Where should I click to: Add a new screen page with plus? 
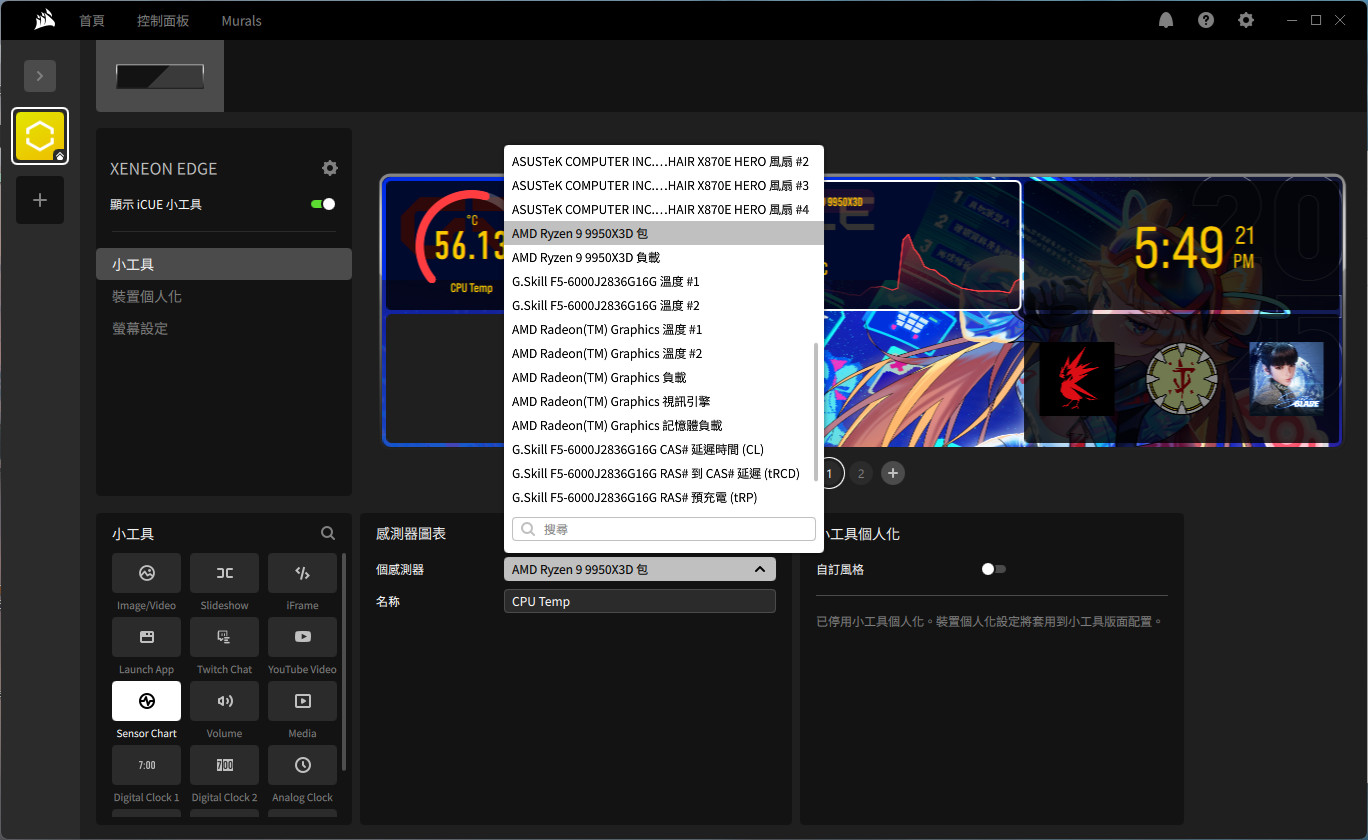(893, 473)
